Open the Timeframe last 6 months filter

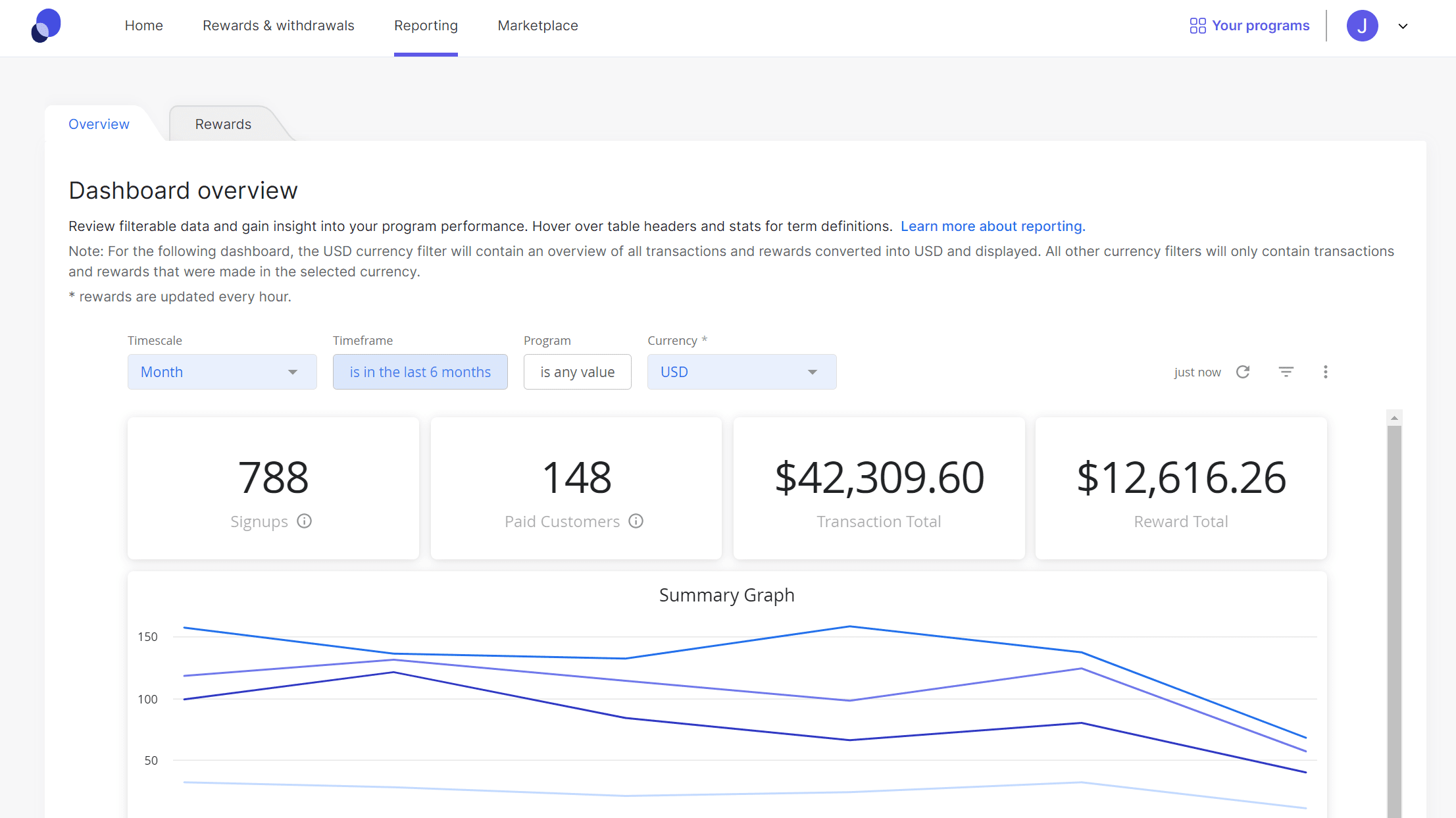click(x=420, y=372)
